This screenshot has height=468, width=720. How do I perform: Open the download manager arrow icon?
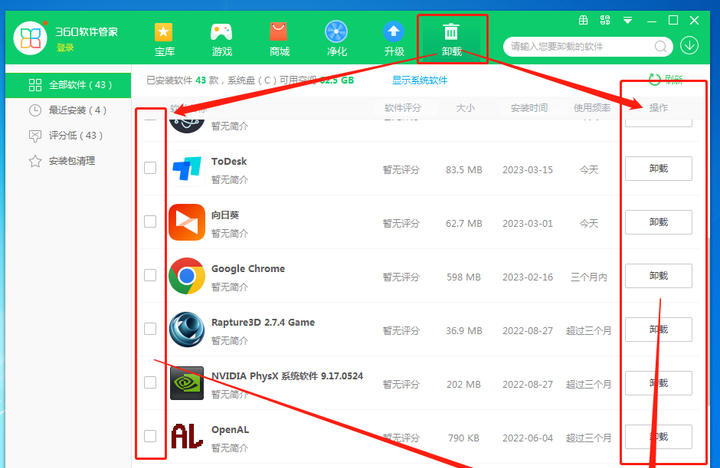click(689, 45)
